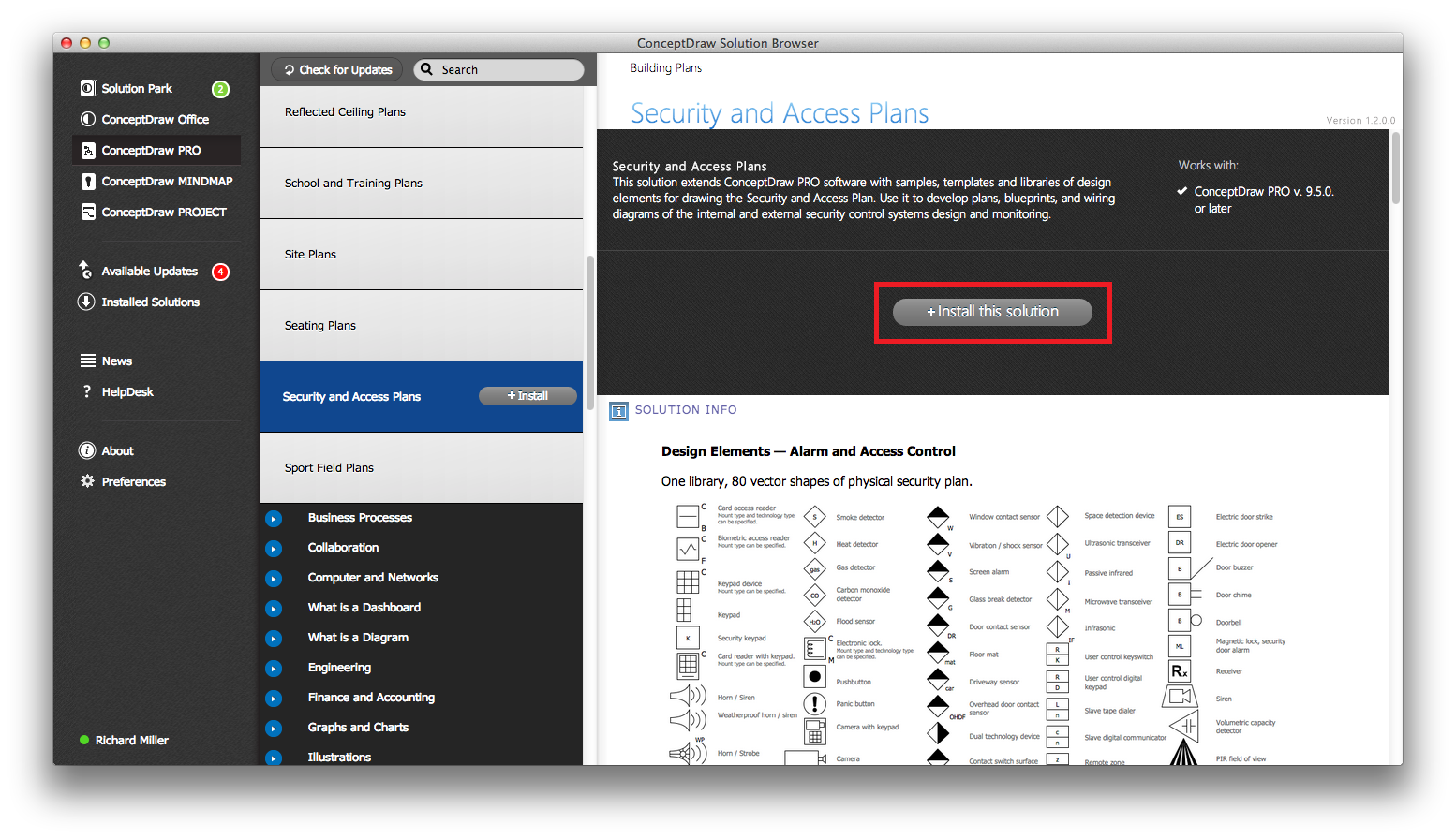Click the About info icon
The image size is (1456, 839).
(87, 450)
